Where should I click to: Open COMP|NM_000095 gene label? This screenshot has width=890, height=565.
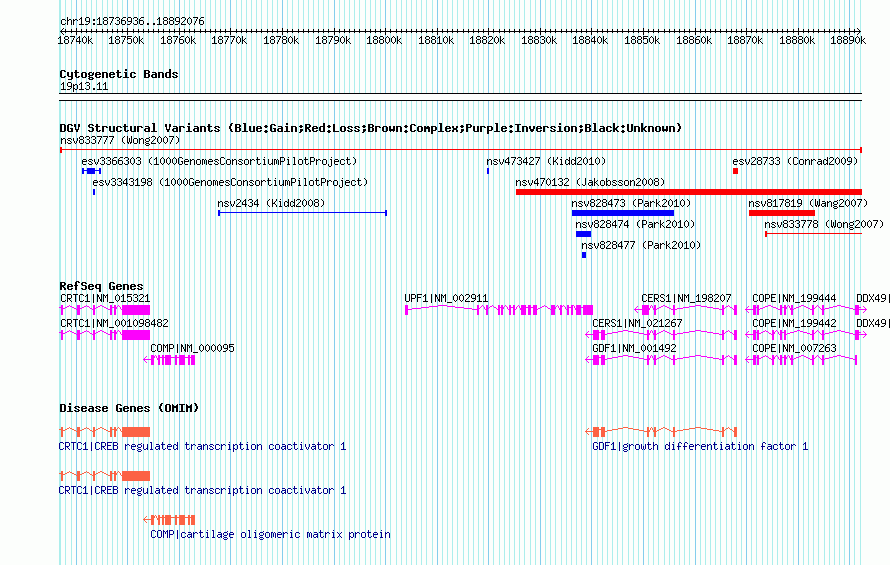[x=192, y=349]
